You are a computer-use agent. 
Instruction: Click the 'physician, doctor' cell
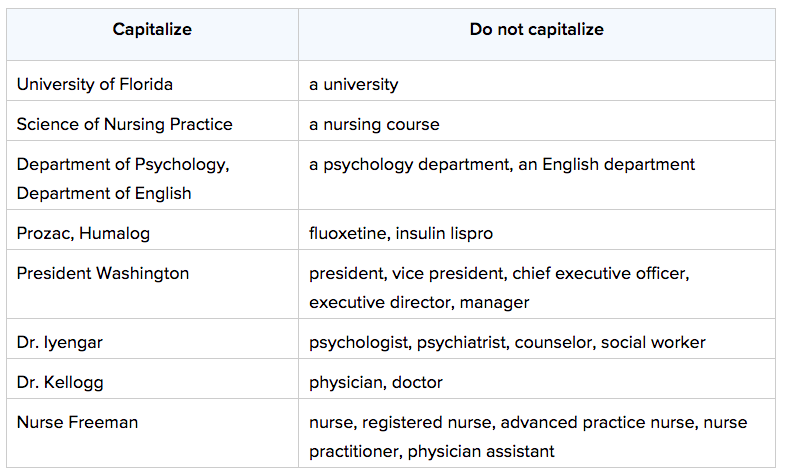537,379
